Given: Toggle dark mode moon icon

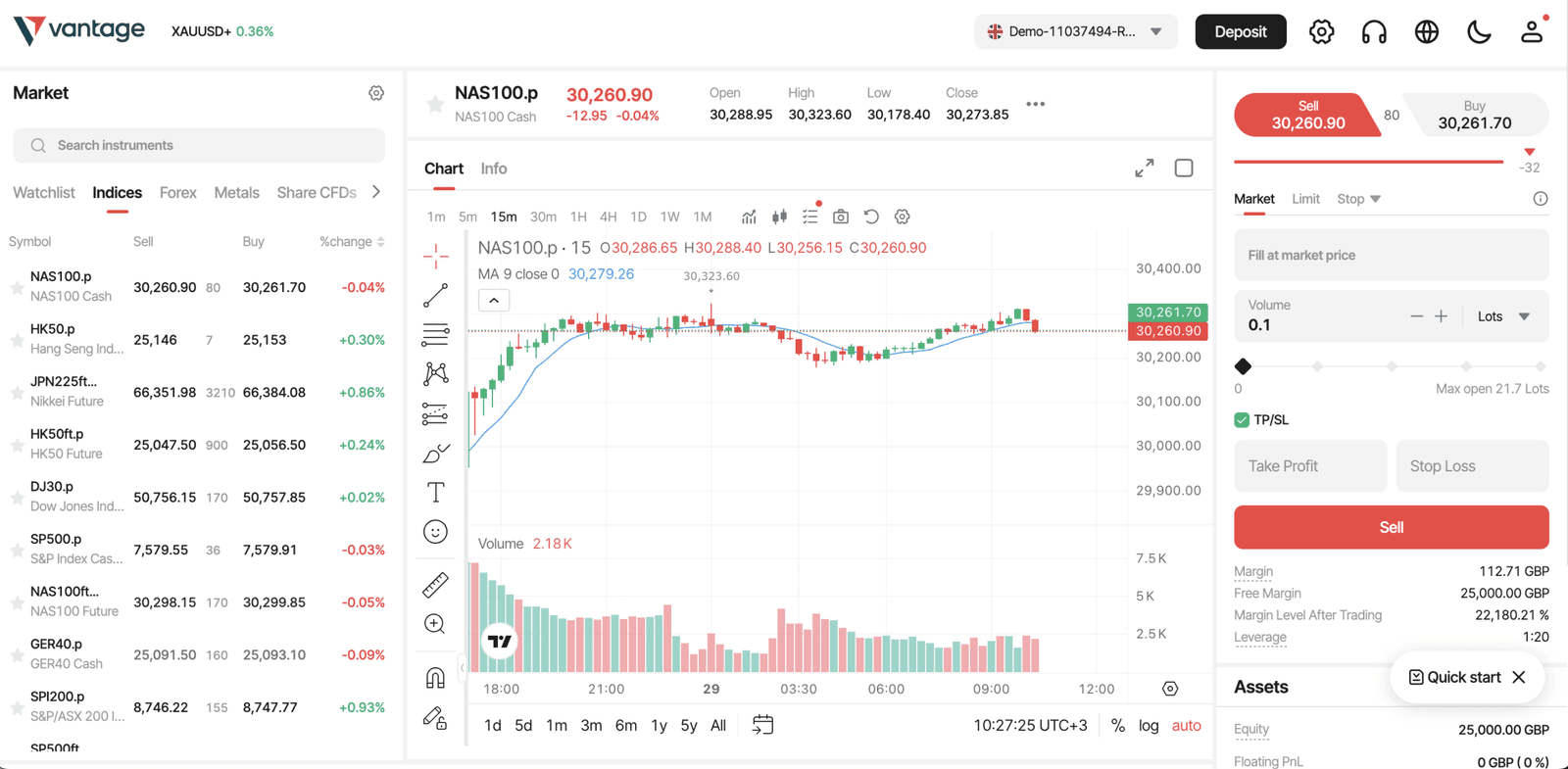Looking at the screenshot, I should (1479, 31).
